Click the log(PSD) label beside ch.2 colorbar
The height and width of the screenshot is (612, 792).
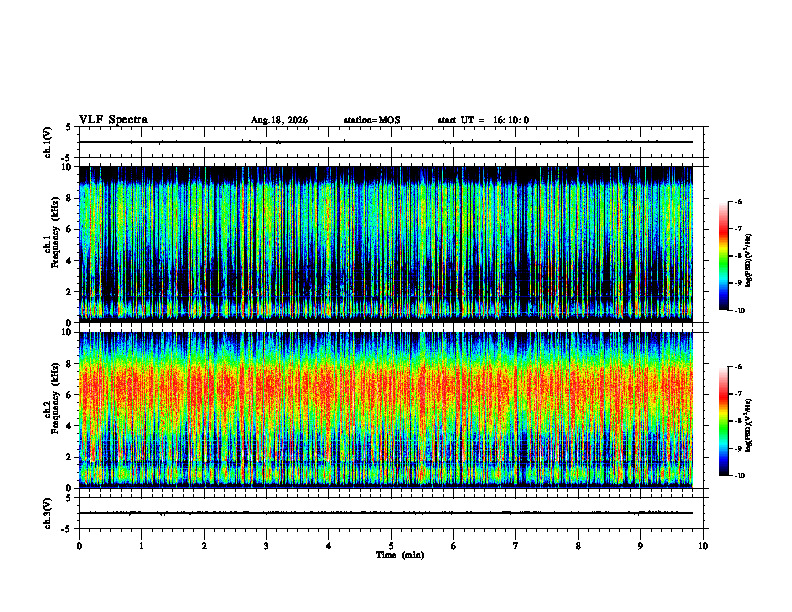tap(749, 426)
